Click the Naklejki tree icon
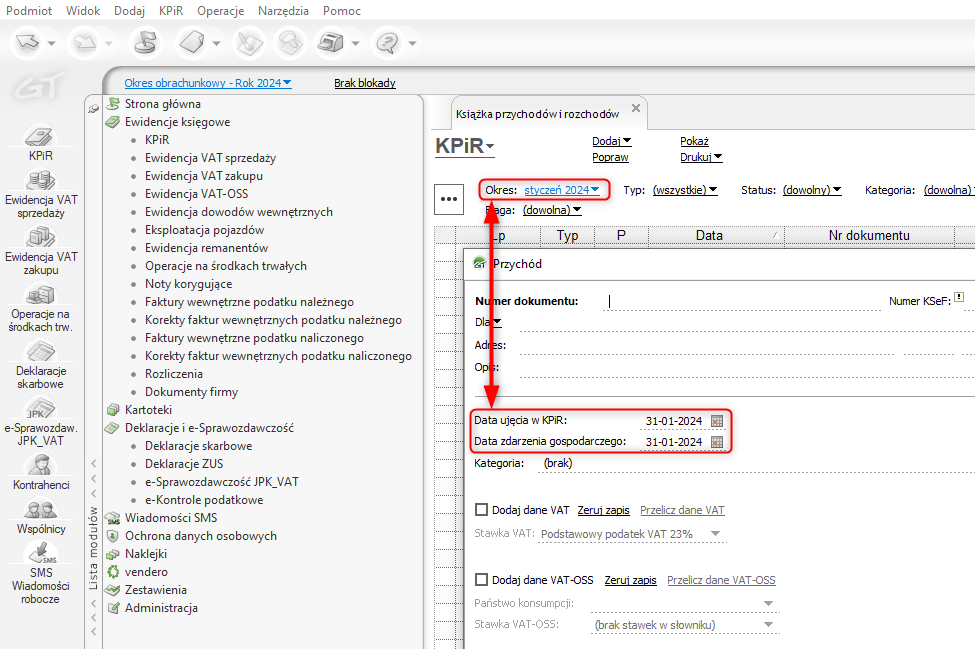This screenshot has height=649, width=975. pyautogui.click(x=113, y=554)
